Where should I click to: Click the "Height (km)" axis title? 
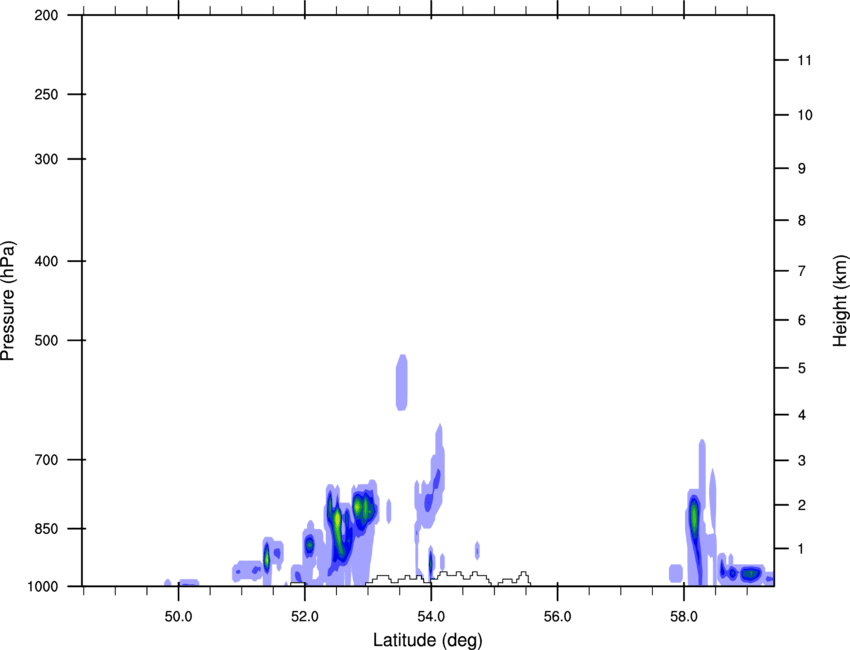[x=840, y=301]
